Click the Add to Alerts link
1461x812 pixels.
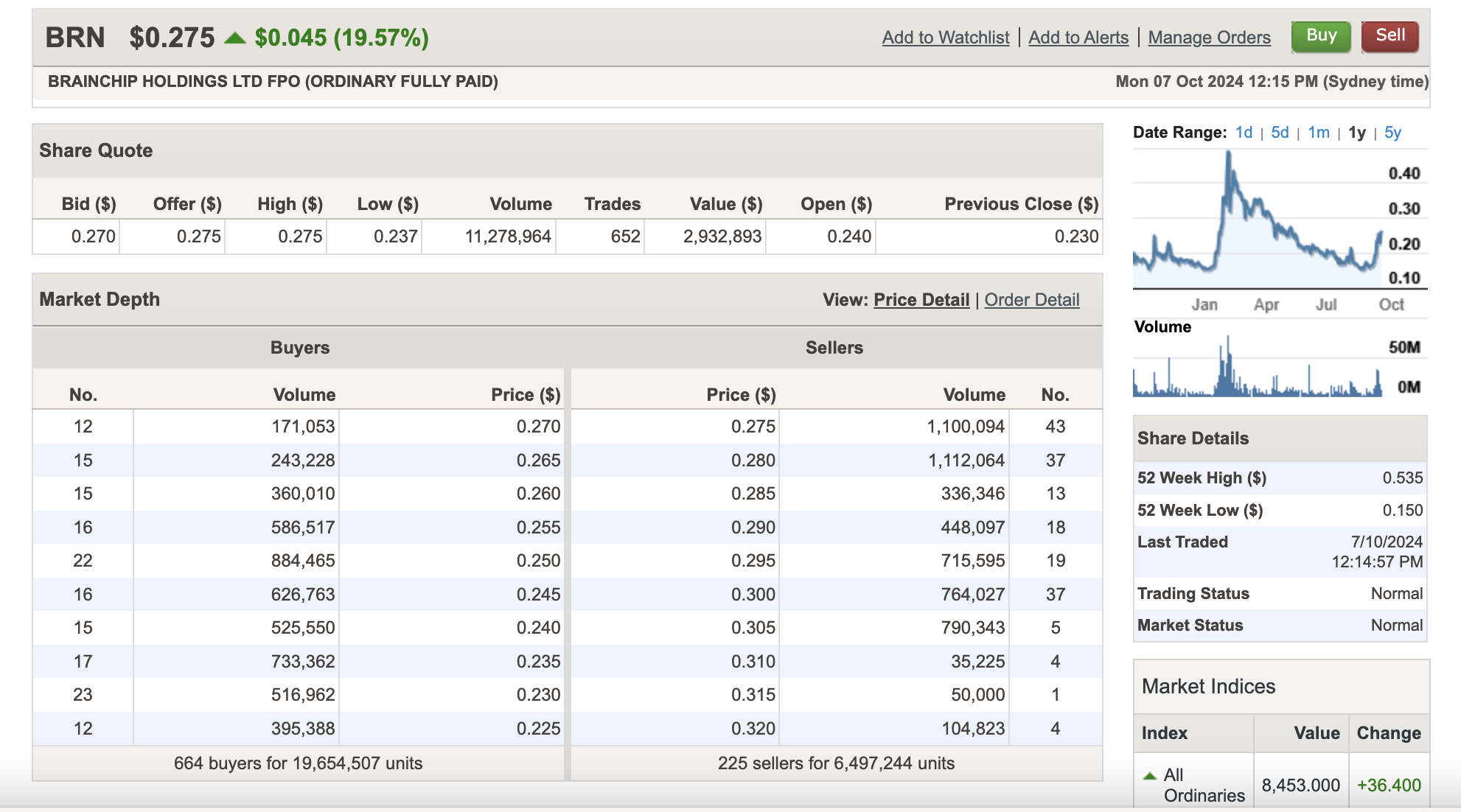1078,38
